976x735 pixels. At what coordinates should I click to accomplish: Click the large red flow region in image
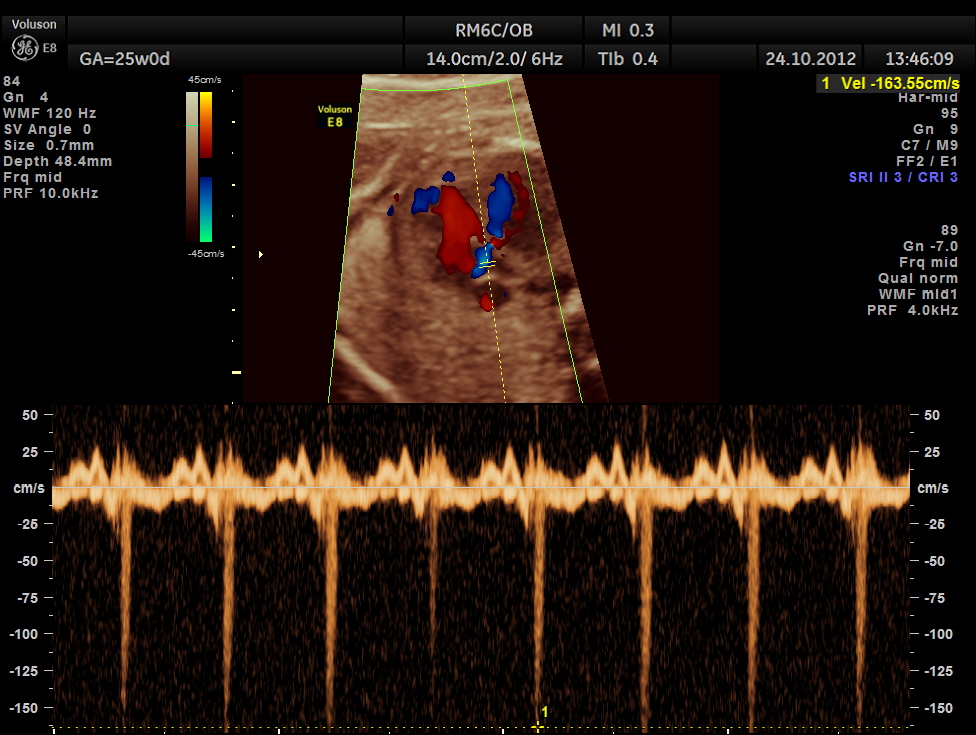459,226
